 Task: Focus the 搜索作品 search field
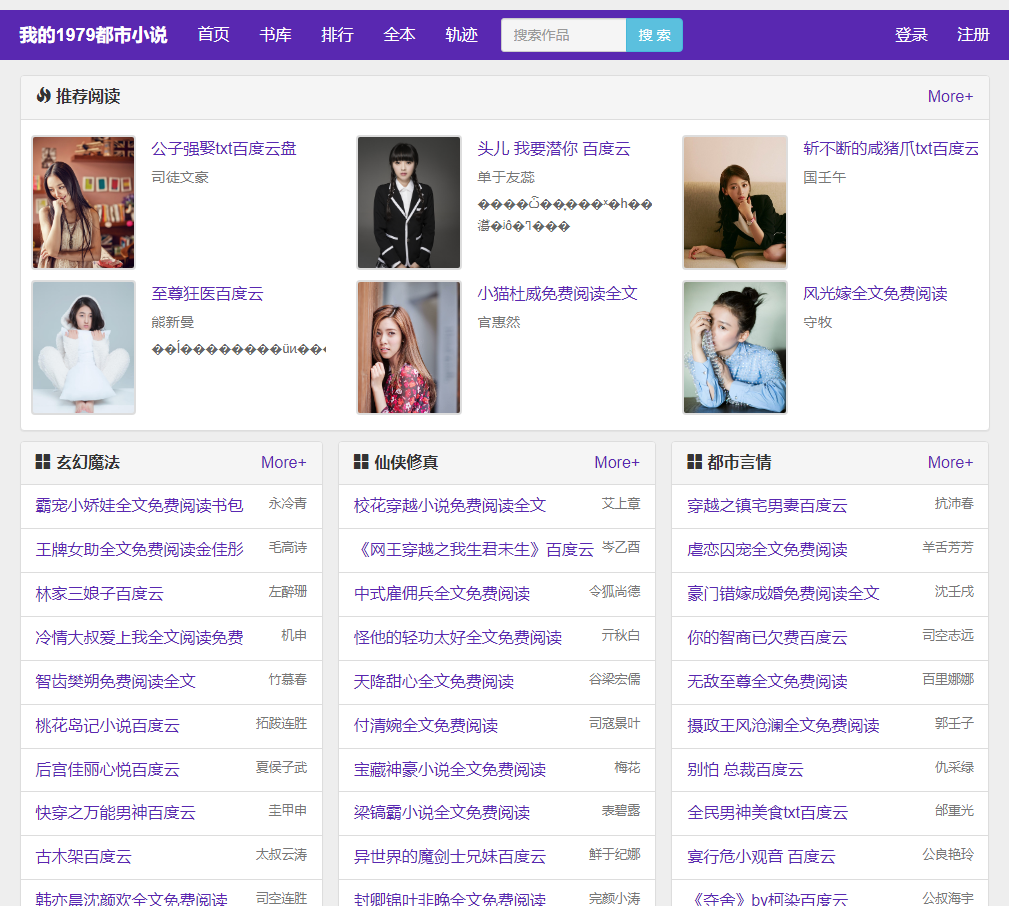[x=563, y=35]
